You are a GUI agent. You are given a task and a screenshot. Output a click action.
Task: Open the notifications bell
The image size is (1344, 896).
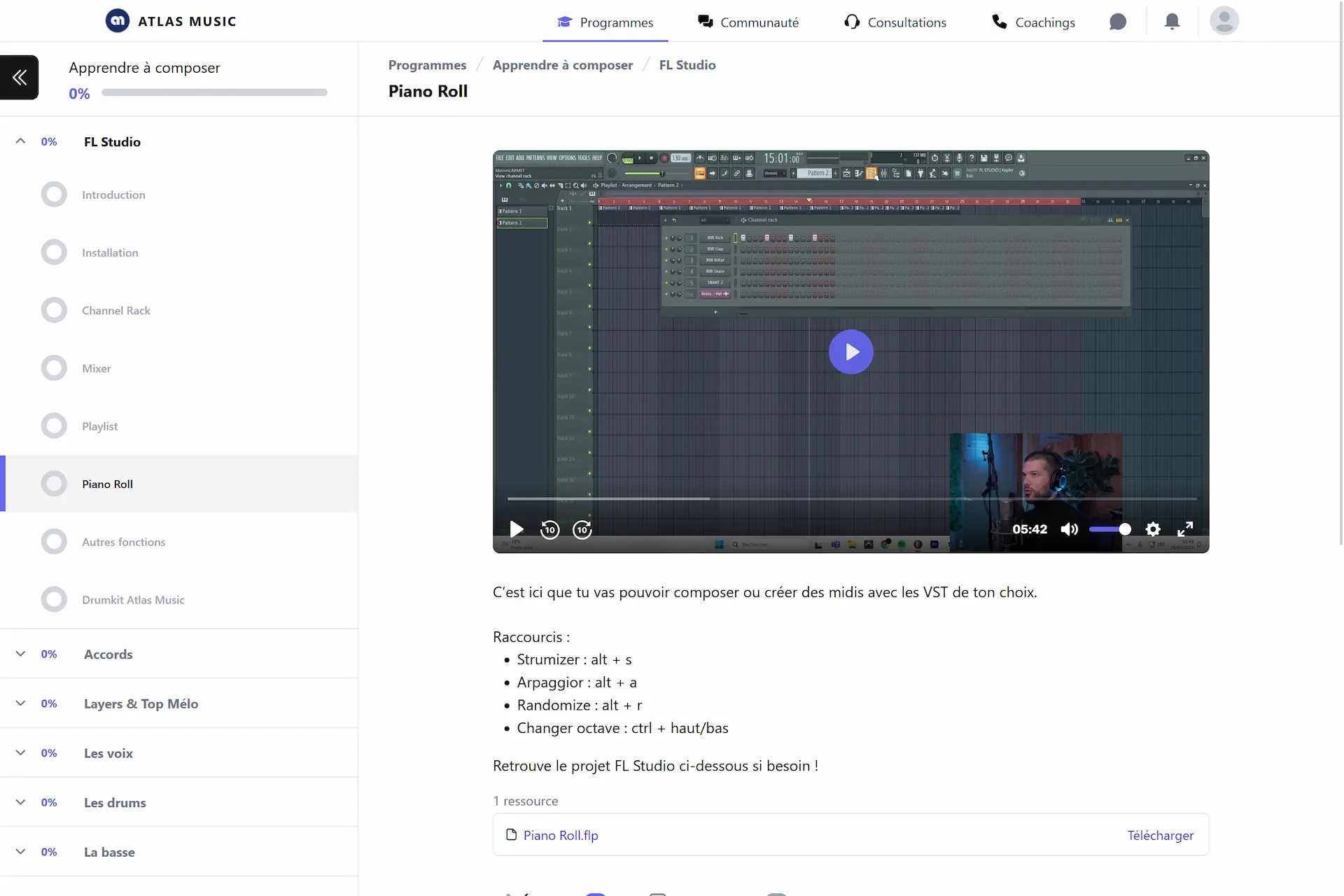(x=1172, y=22)
